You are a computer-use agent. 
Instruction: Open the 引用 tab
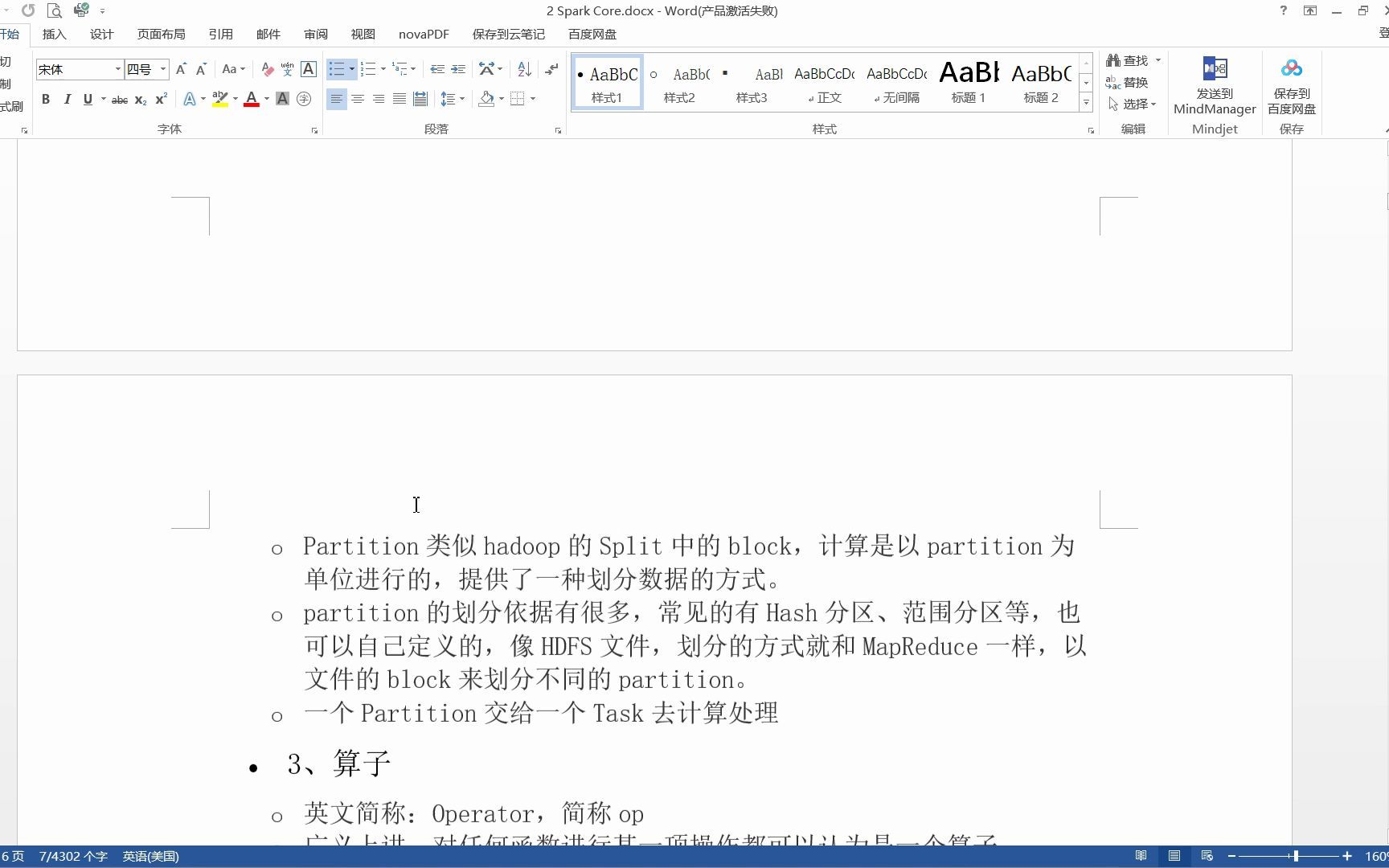click(x=221, y=34)
